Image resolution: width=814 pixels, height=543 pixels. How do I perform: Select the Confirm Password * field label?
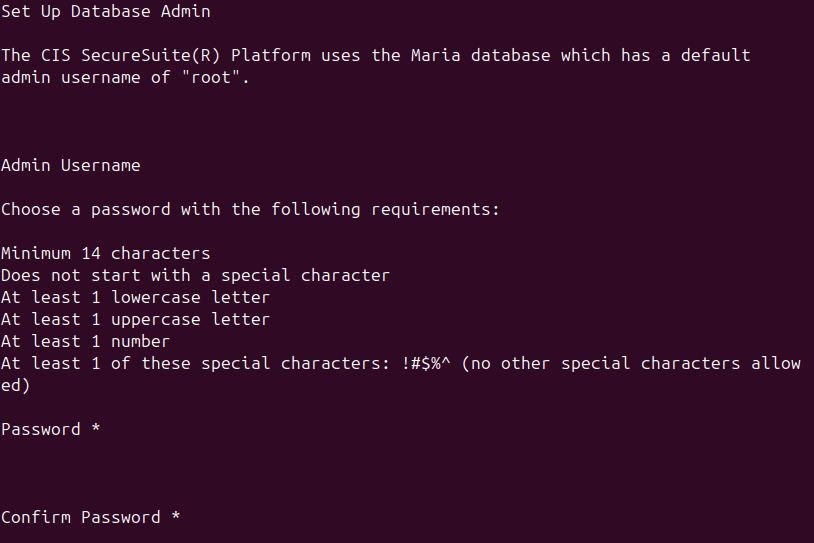tap(90, 518)
